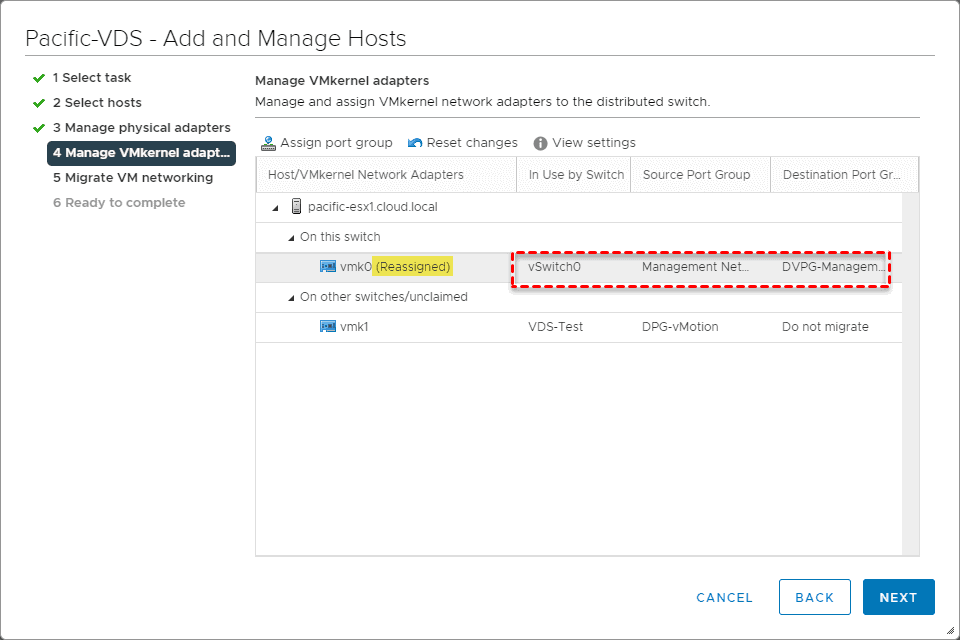Click the View settings info icon
The height and width of the screenshot is (640, 960).
(541, 143)
